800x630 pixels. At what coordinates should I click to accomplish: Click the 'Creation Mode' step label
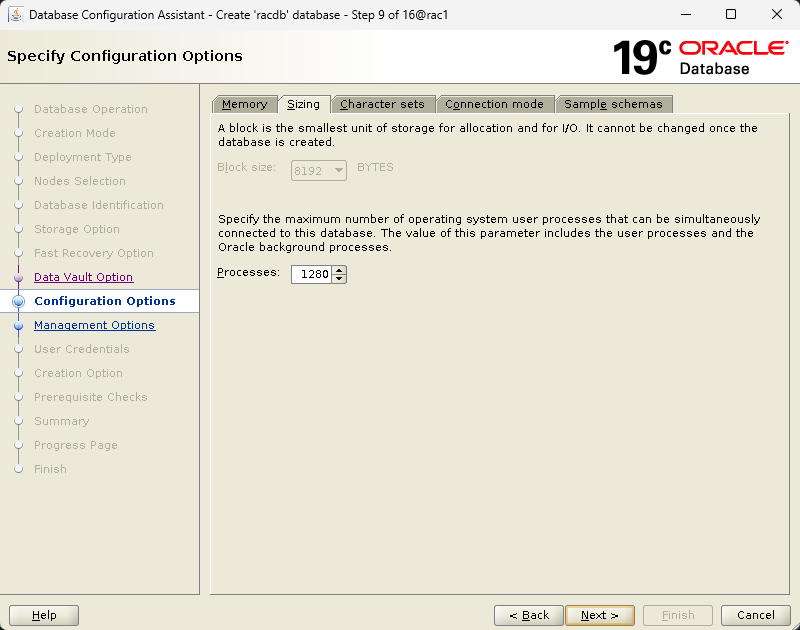pos(75,133)
